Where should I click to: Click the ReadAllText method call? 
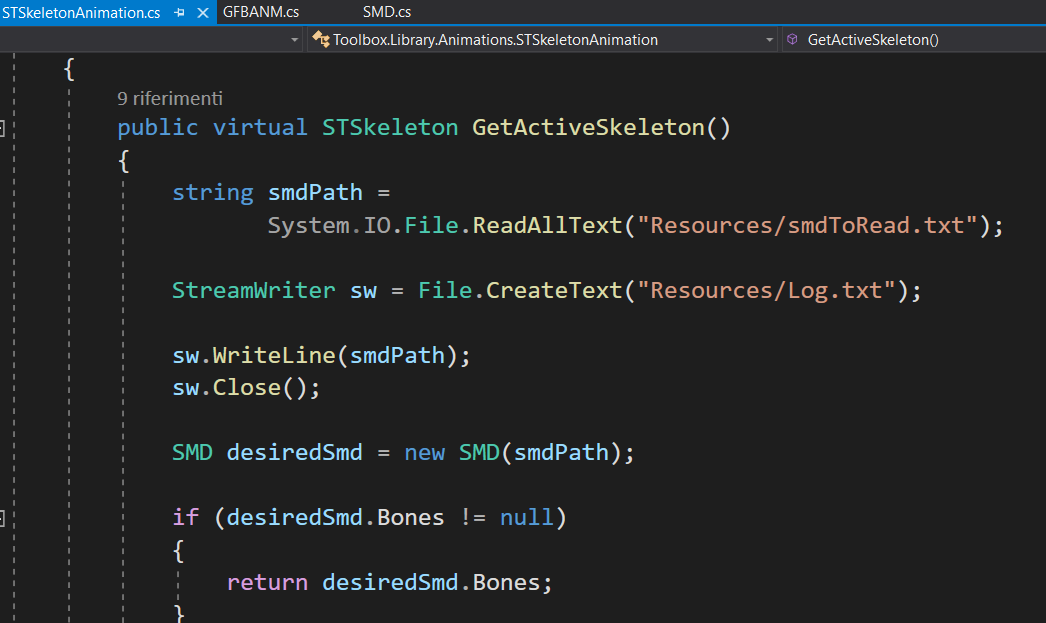point(547,225)
